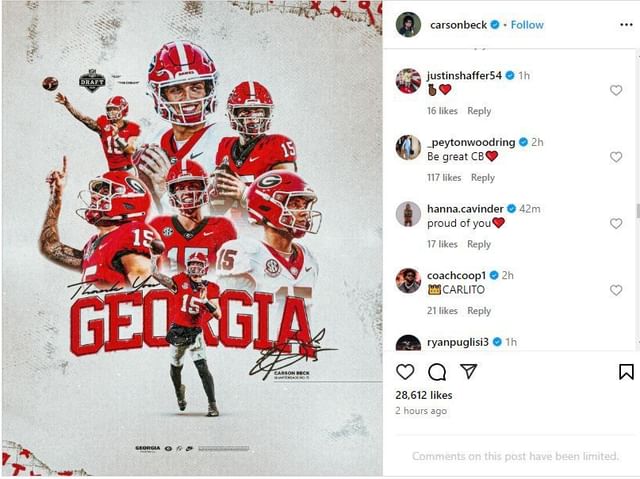640x479 pixels.
Task: Open the comment bubble icon
Action: (x=437, y=372)
